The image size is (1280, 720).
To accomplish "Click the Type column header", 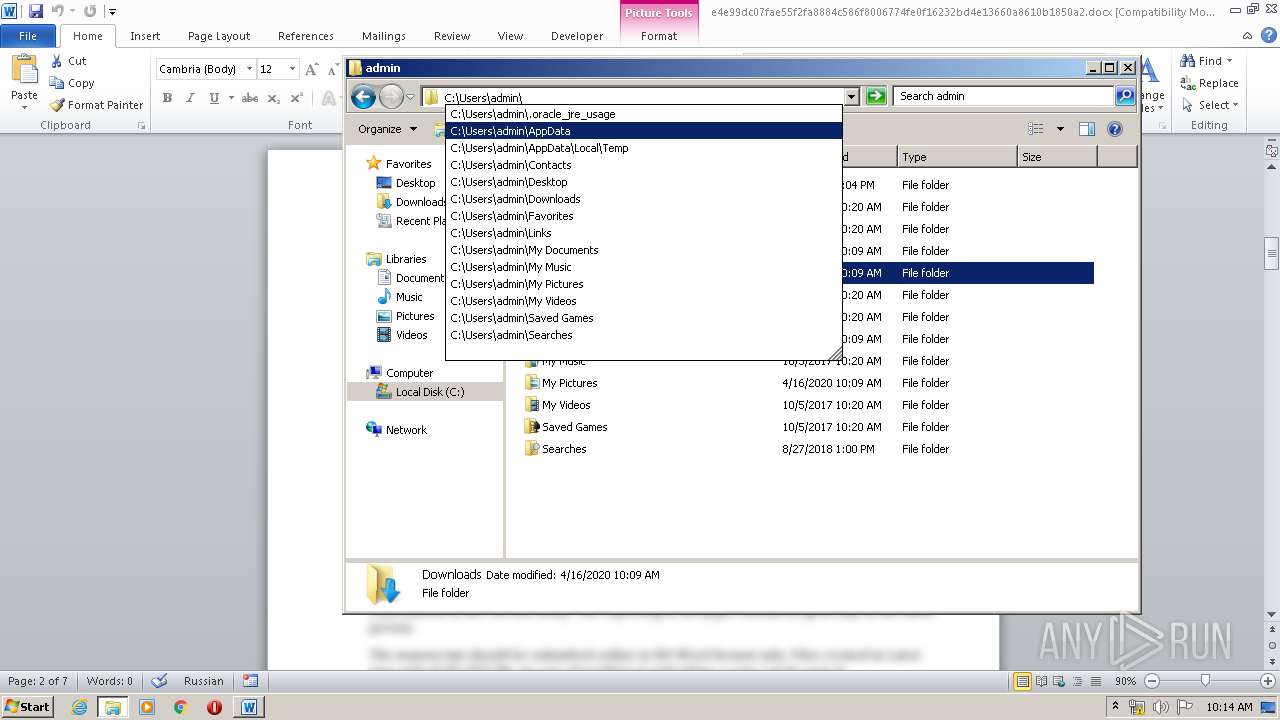I will 957,157.
